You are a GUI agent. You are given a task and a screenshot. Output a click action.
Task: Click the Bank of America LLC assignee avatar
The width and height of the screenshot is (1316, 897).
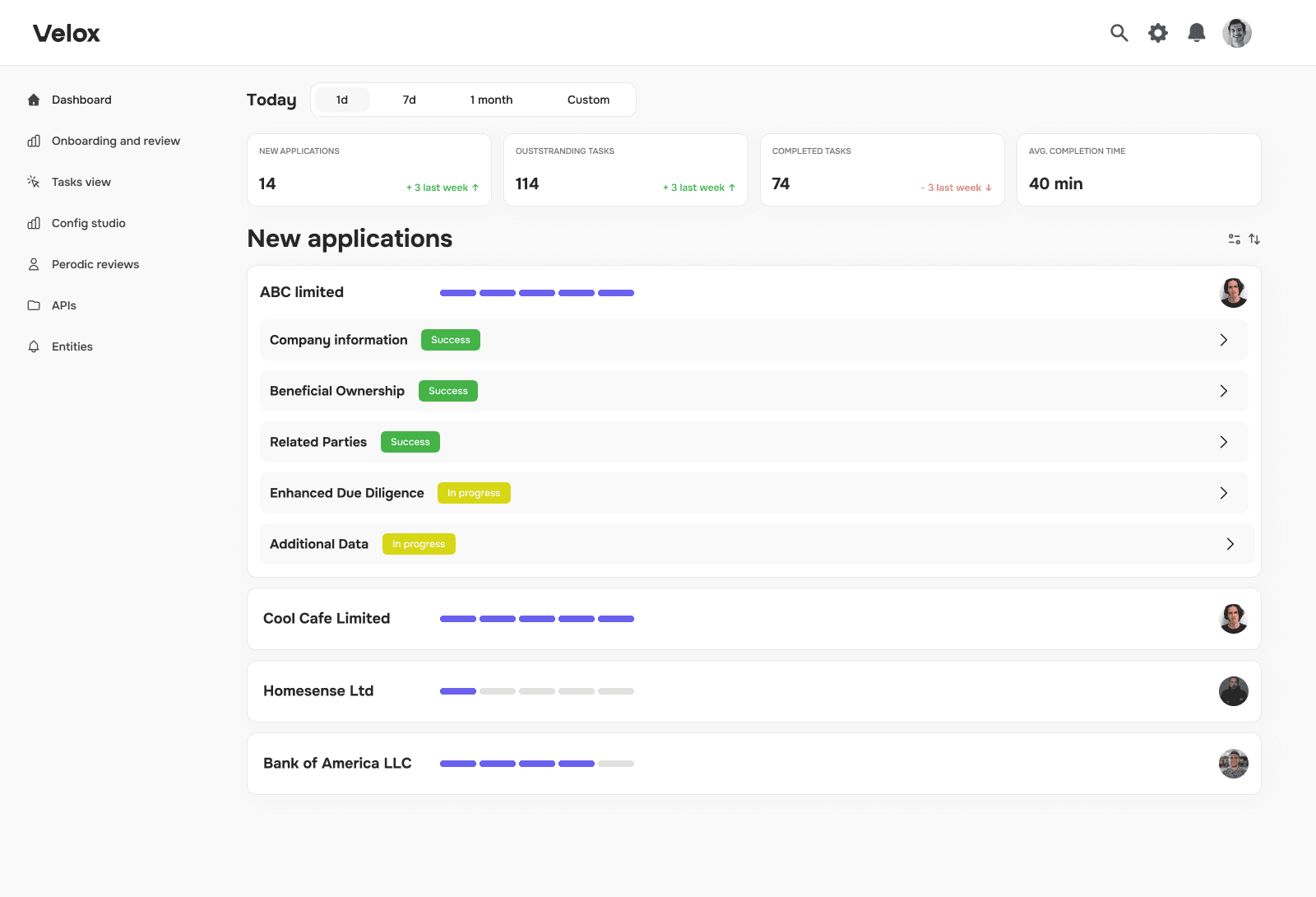tap(1234, 764)
